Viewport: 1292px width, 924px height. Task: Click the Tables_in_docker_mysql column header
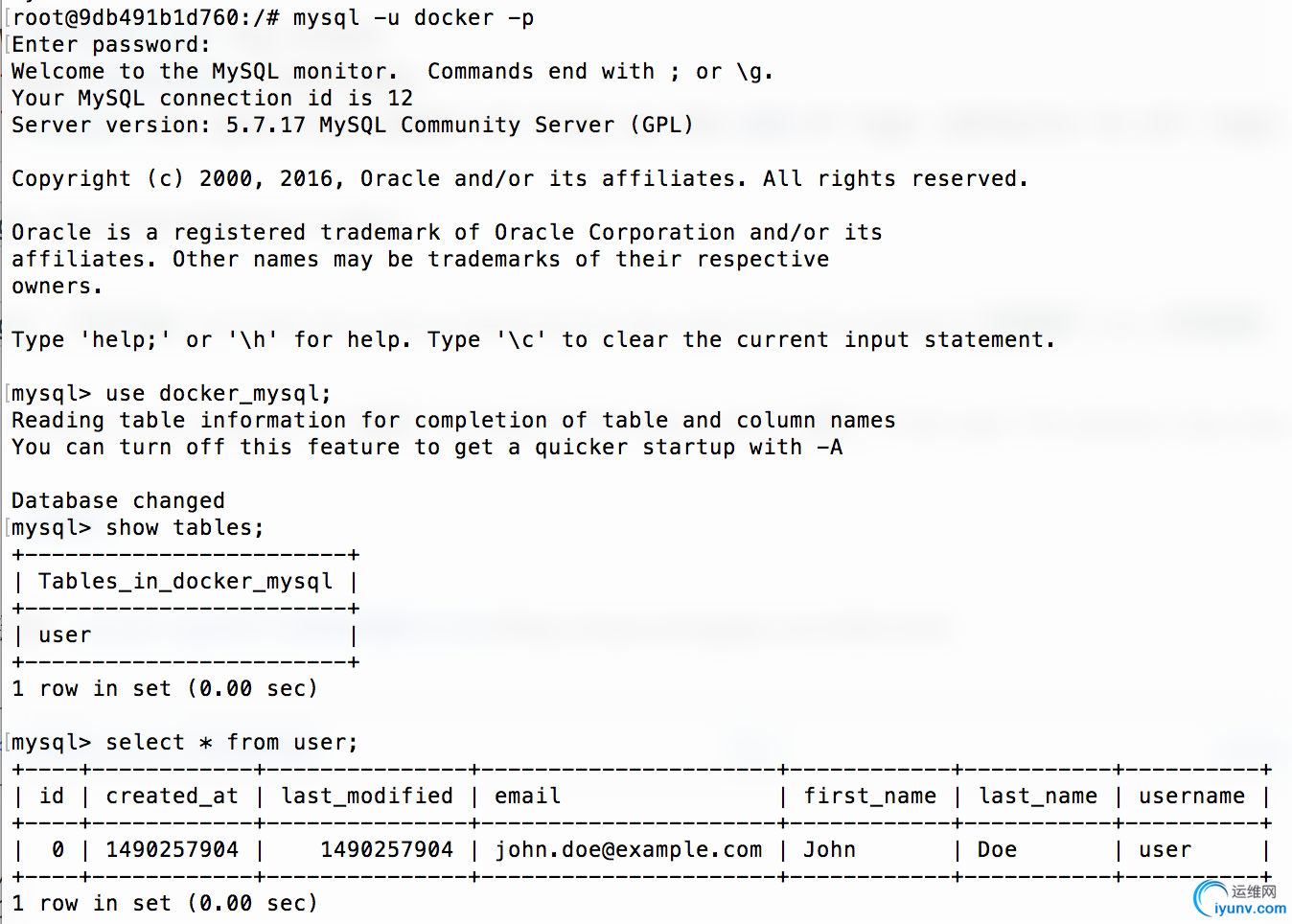185,582
